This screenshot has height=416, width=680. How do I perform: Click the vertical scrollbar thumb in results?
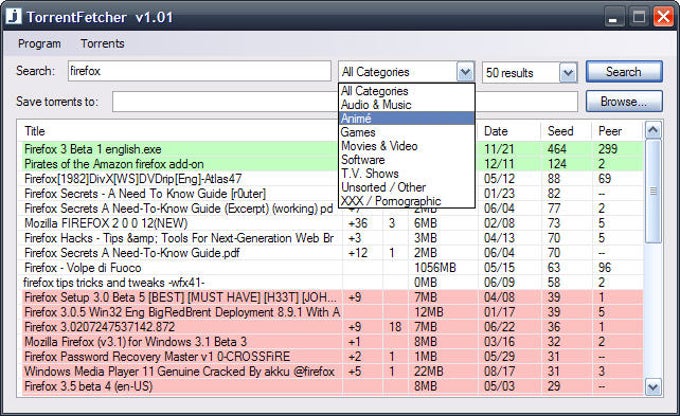pos(653,191)
